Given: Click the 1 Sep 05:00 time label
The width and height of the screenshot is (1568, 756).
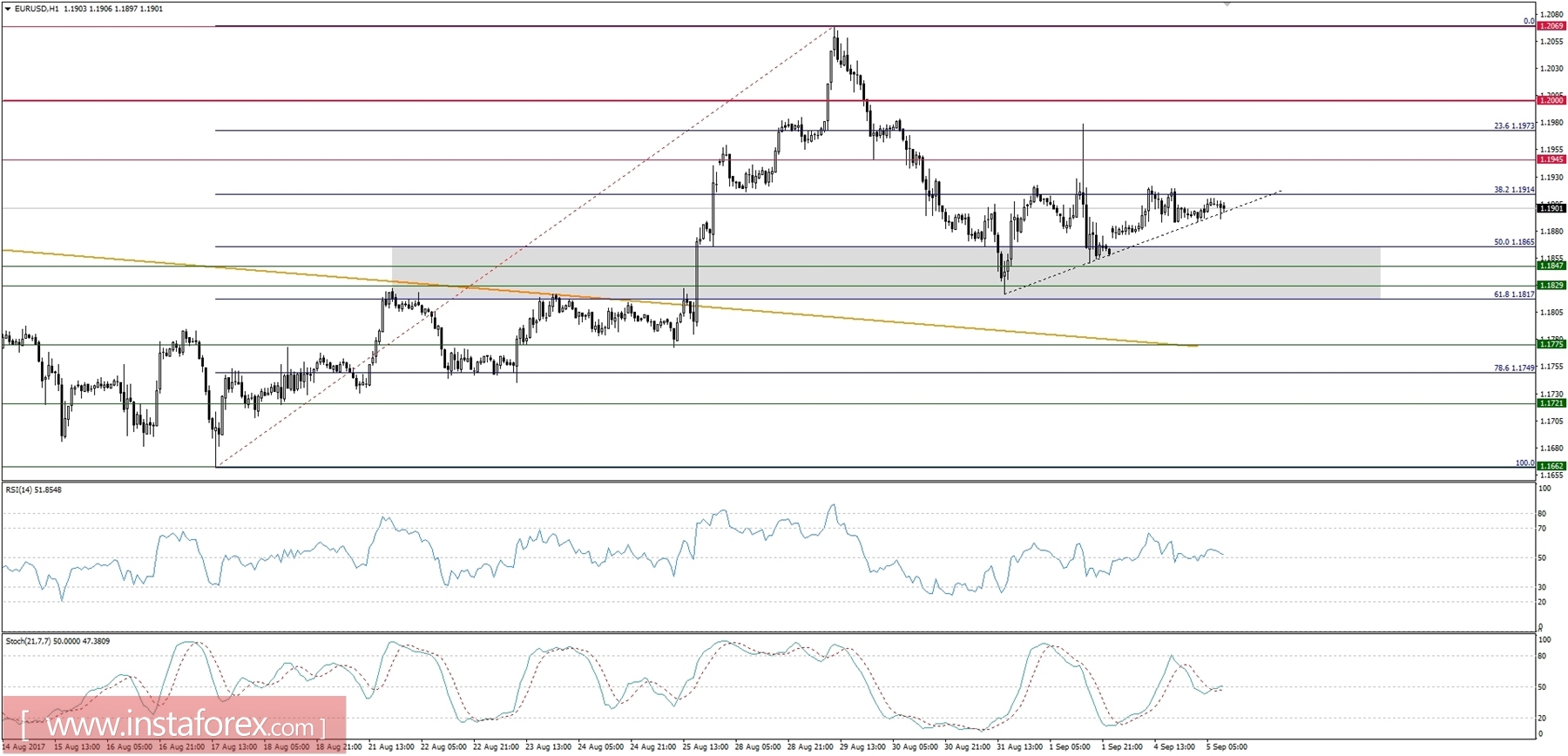Looking at the screenshot, I should coord(1070,746).
